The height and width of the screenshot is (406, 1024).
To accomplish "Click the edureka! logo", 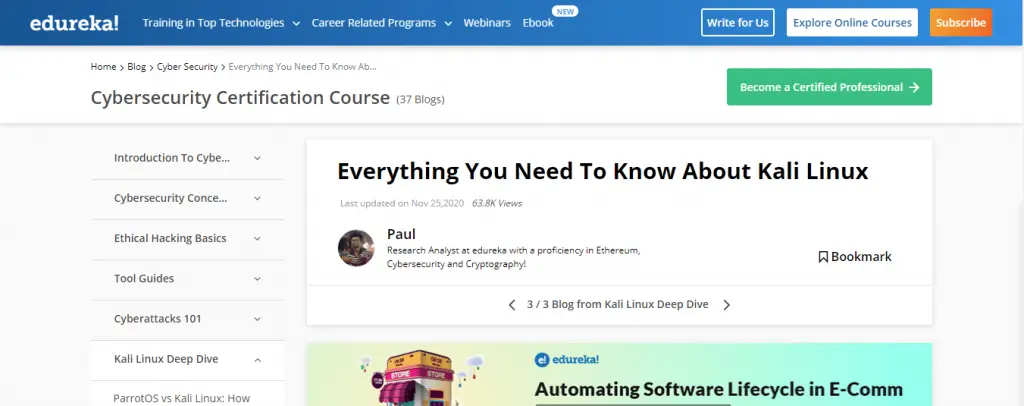I will point(74,22).
